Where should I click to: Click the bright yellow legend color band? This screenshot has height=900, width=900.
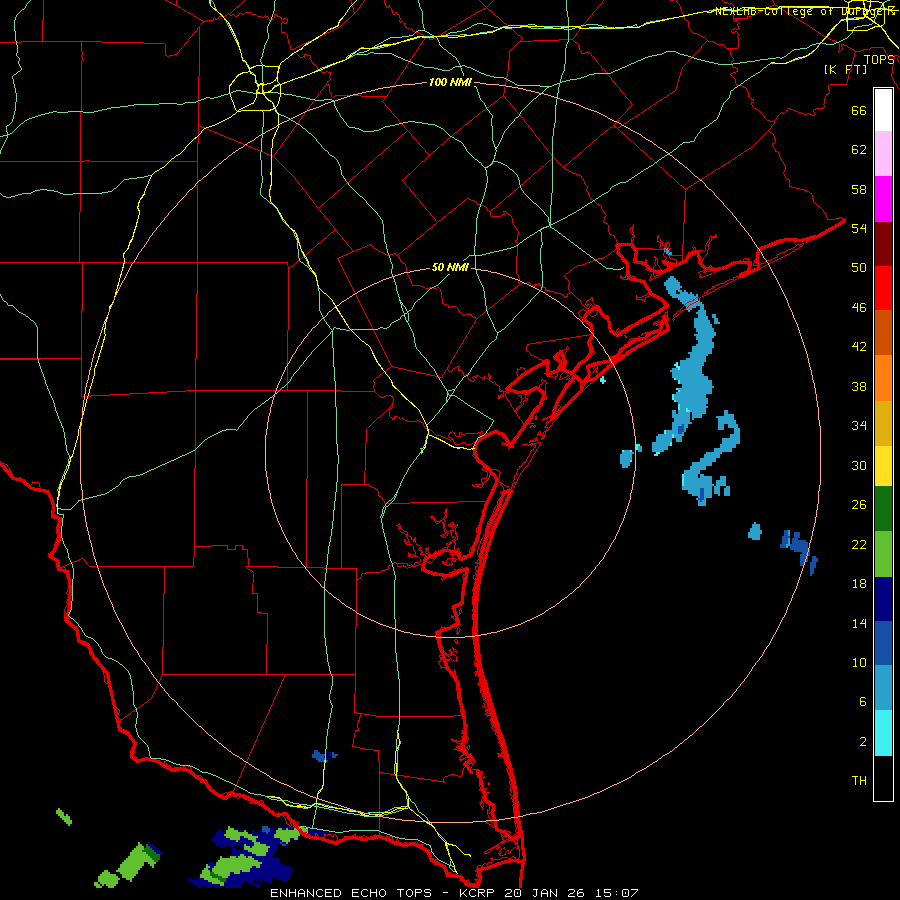point(883,466)
